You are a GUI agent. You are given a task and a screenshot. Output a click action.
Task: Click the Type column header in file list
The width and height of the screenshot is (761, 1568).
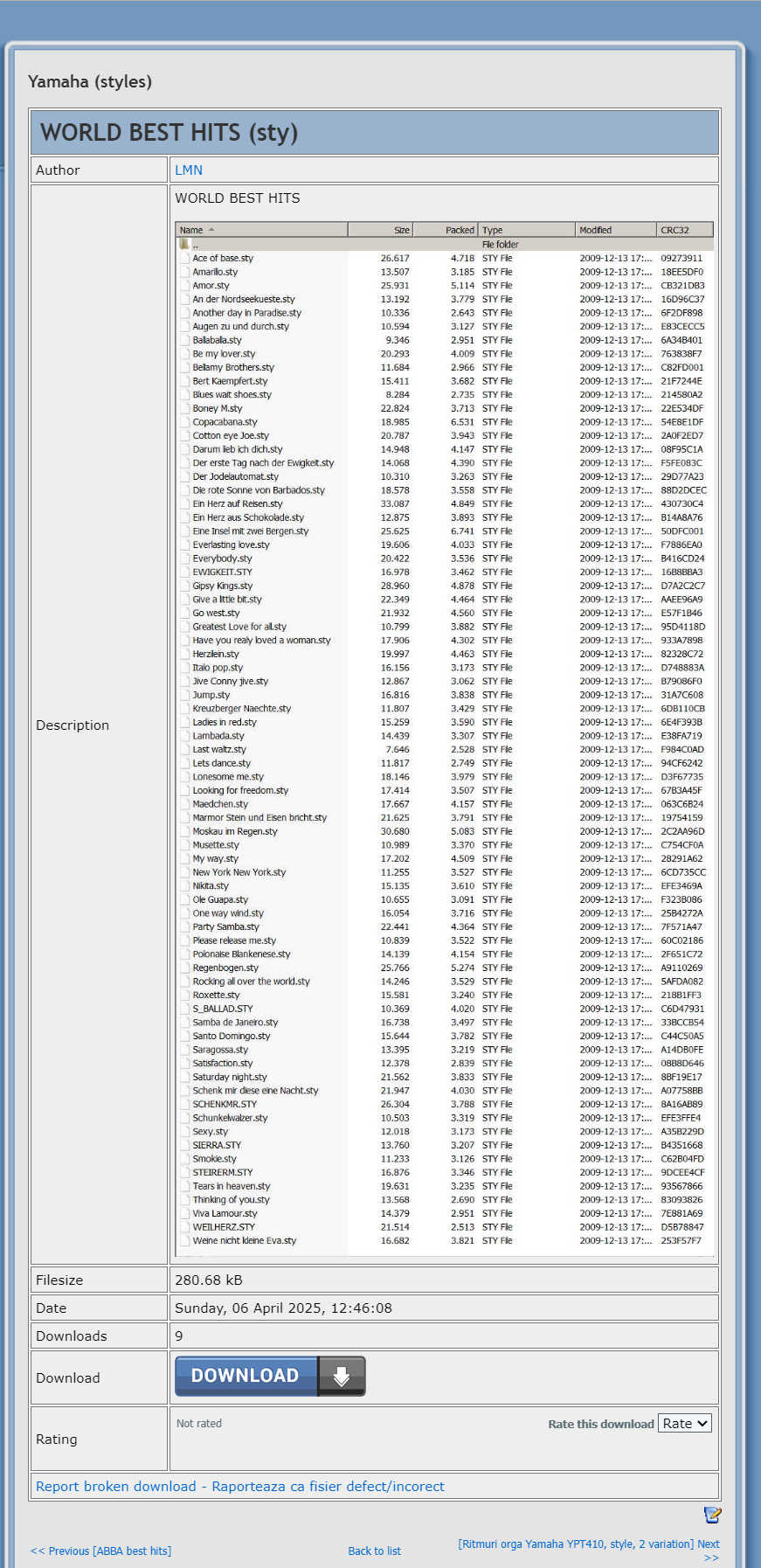click(527, 230)
